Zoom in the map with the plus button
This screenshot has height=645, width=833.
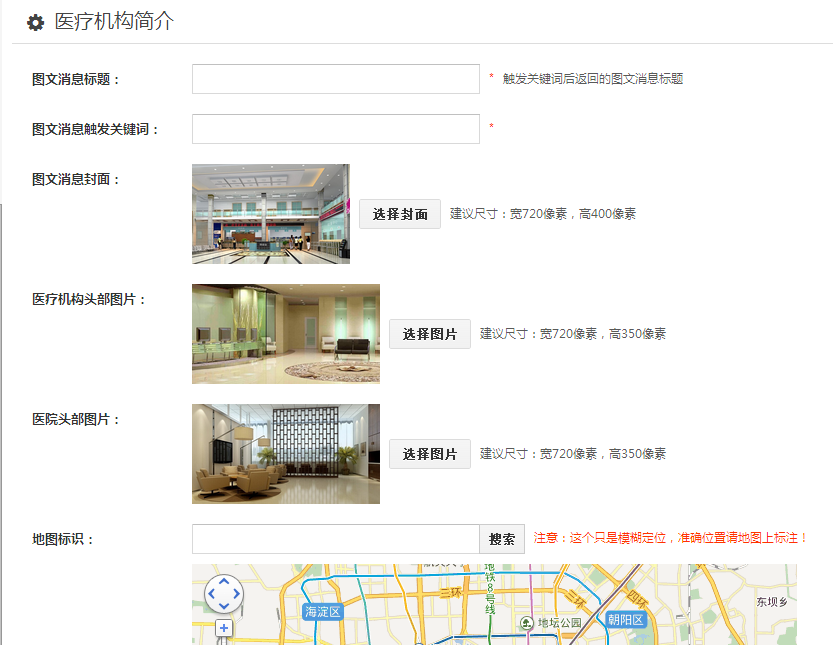(224, 629)
